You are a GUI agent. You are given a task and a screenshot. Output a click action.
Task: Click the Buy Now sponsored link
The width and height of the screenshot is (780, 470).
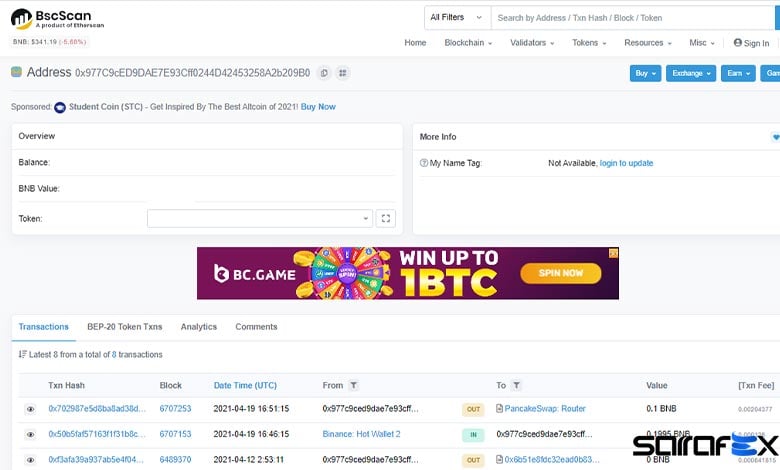click(318, 106)
